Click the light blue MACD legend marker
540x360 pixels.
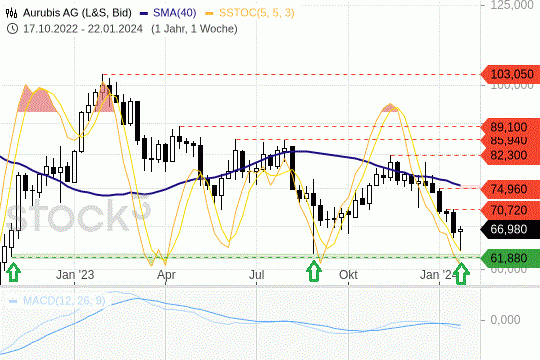(13, 301)
